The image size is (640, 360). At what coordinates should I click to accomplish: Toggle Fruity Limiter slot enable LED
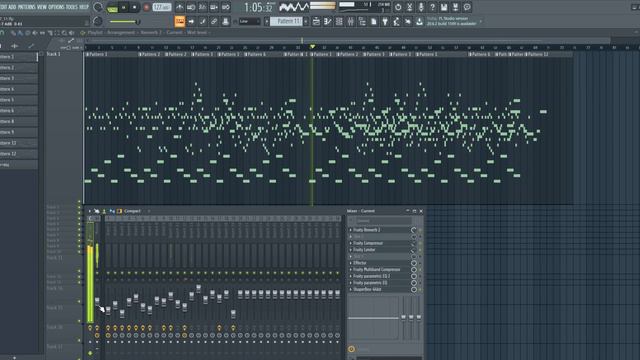420,250
